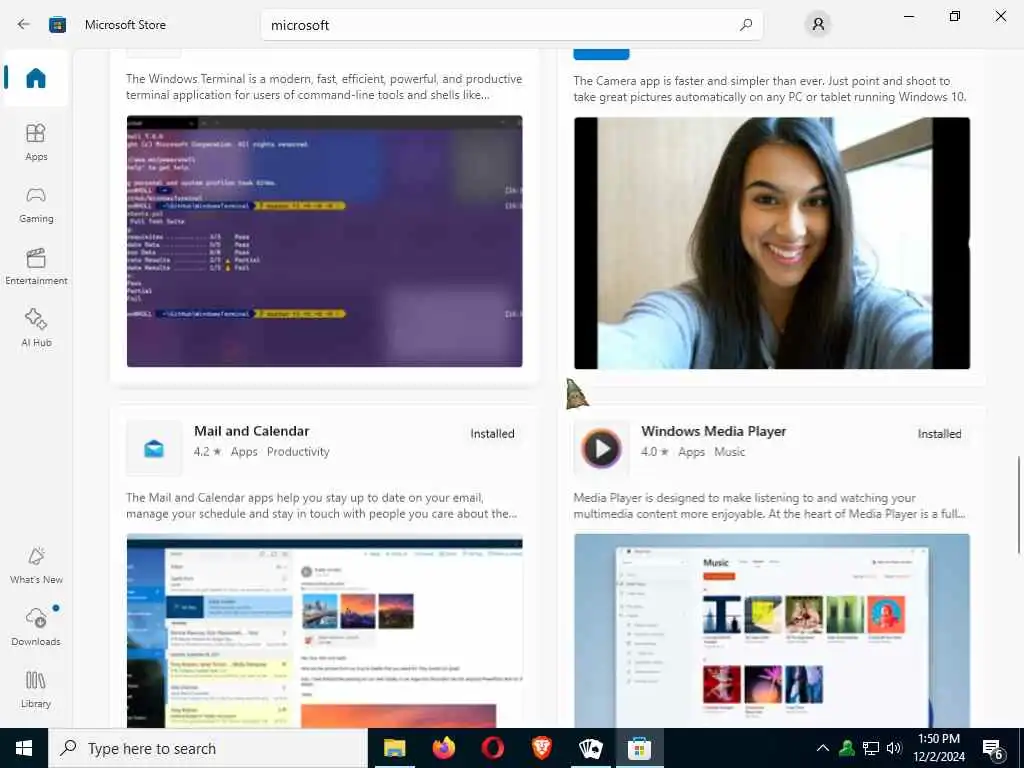
Task: Click the vertical scrollbar thumb
Action: pyautogui.click(x=1019, y=505)
